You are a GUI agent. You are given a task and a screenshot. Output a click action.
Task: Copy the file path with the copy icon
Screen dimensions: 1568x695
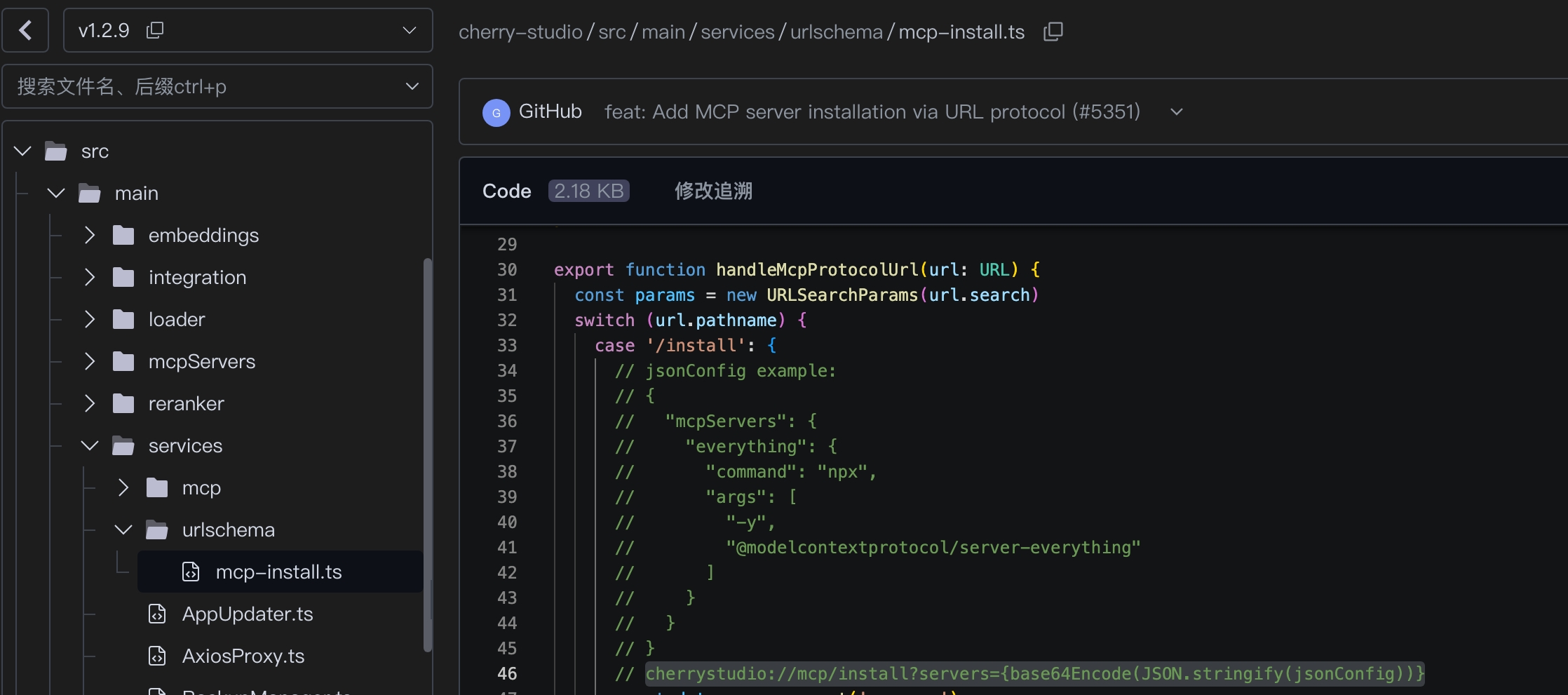tap(1053, 32)
